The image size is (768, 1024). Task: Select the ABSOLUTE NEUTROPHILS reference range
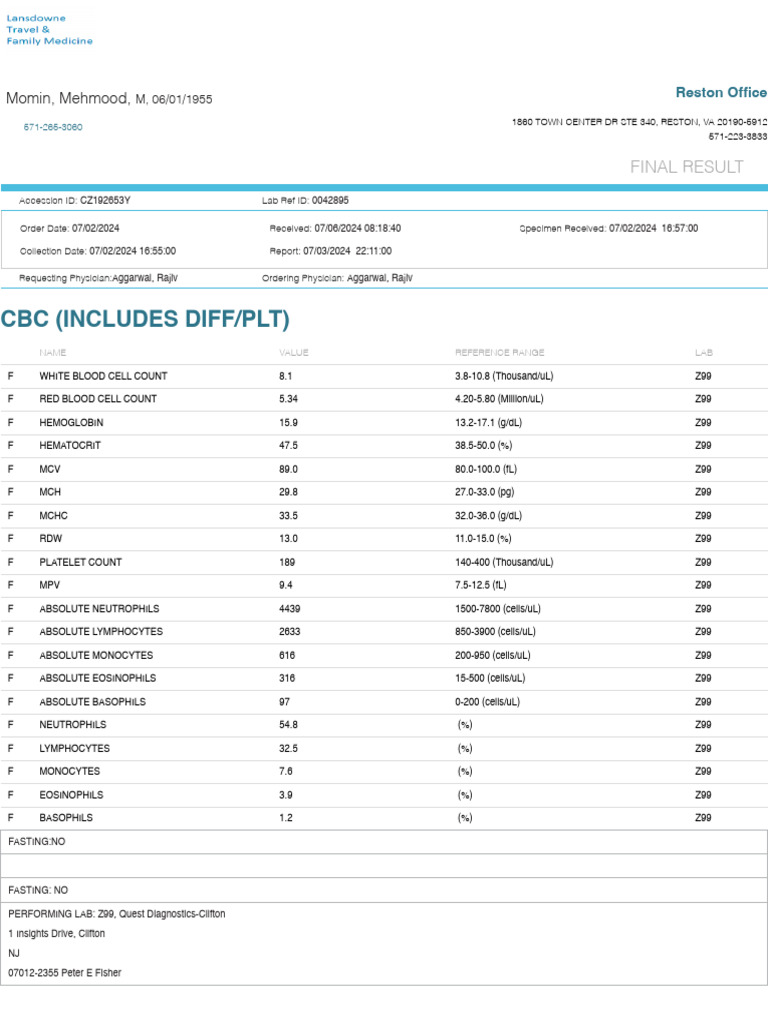(x=498, y=609)
